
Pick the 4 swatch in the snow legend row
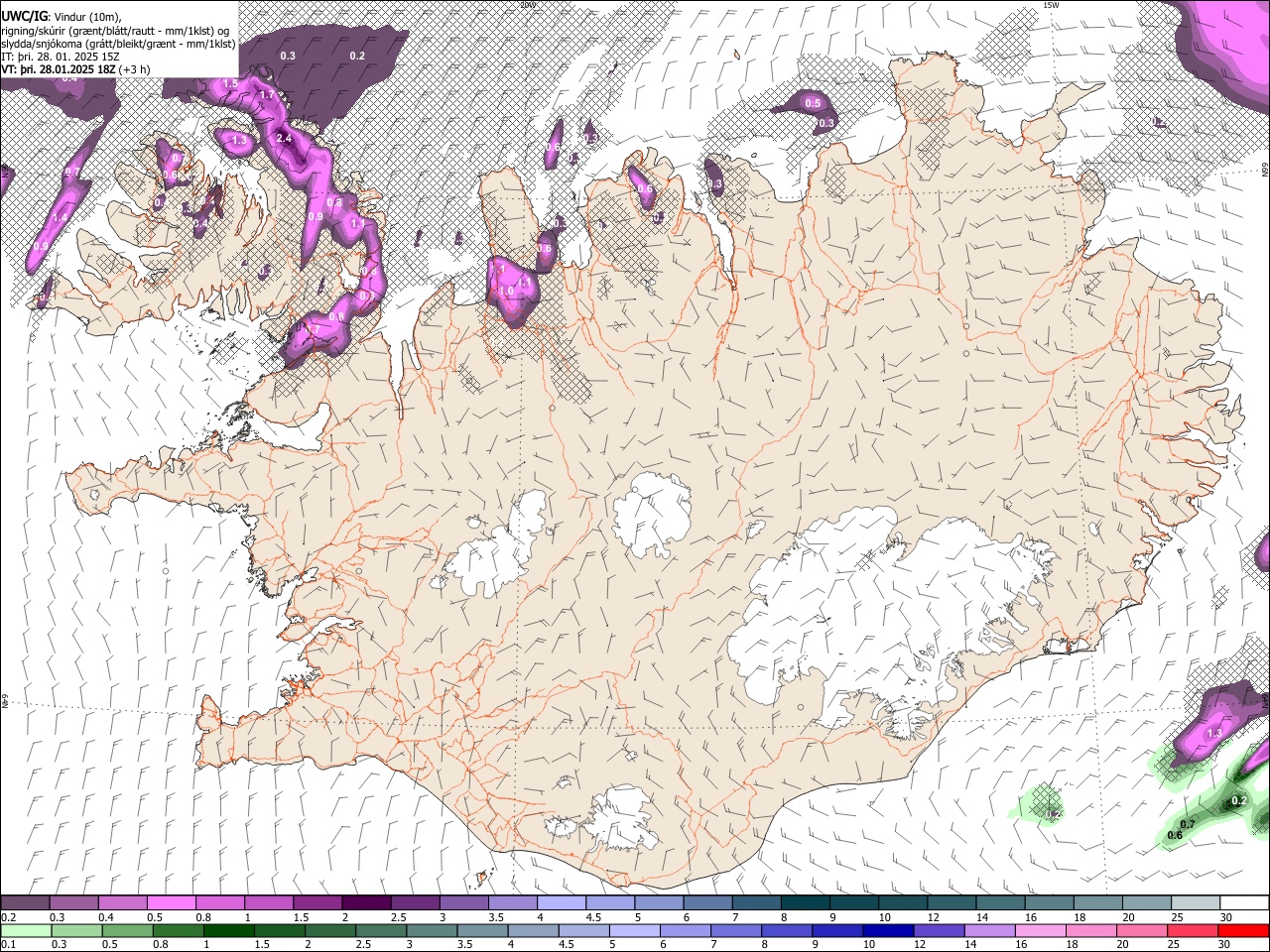click(x=561, y=903)
